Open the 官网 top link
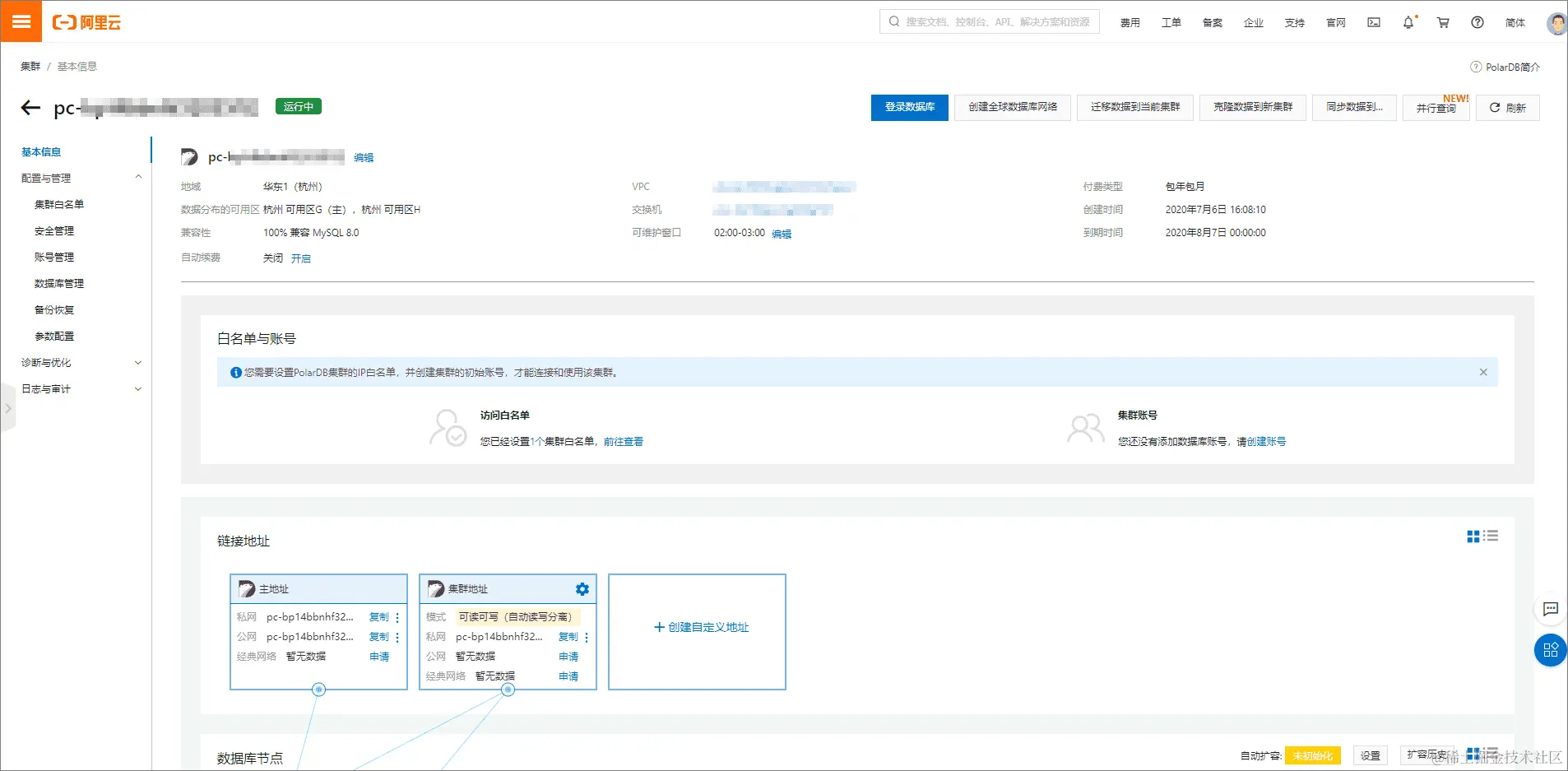 point(1336,23)
